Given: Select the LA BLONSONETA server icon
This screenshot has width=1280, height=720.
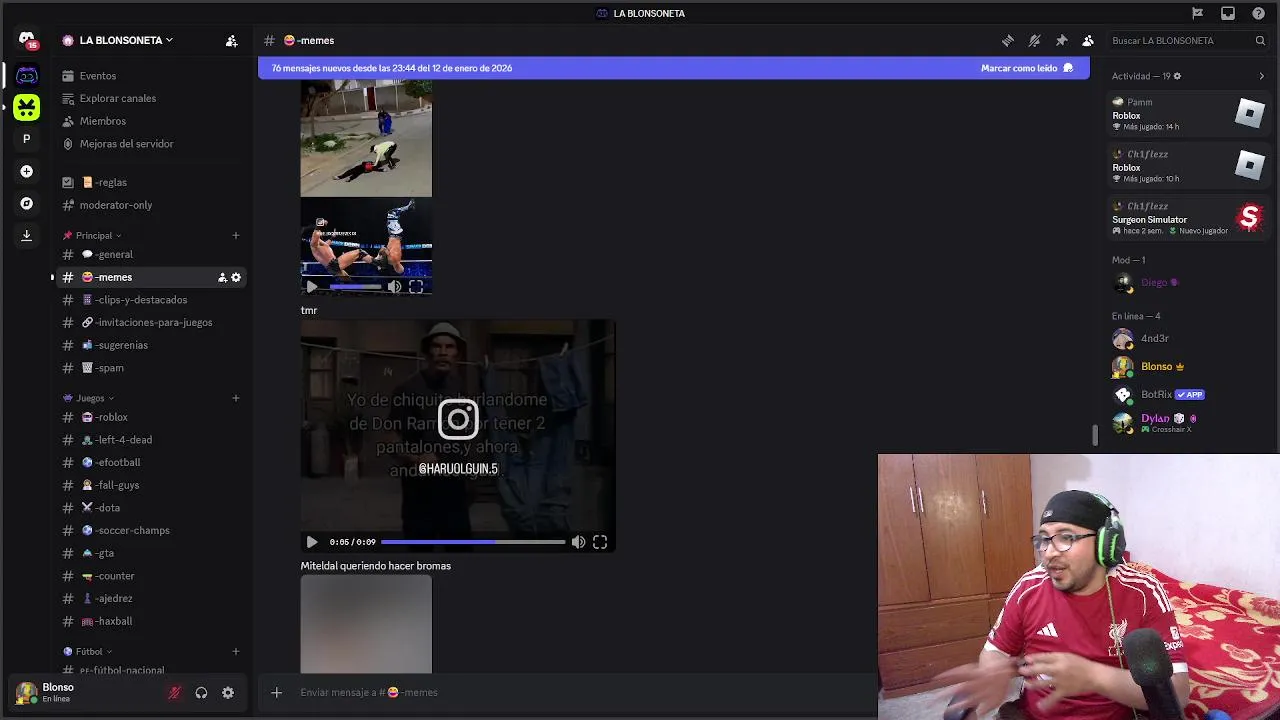Looking at the screenshot, I should 27,76.
